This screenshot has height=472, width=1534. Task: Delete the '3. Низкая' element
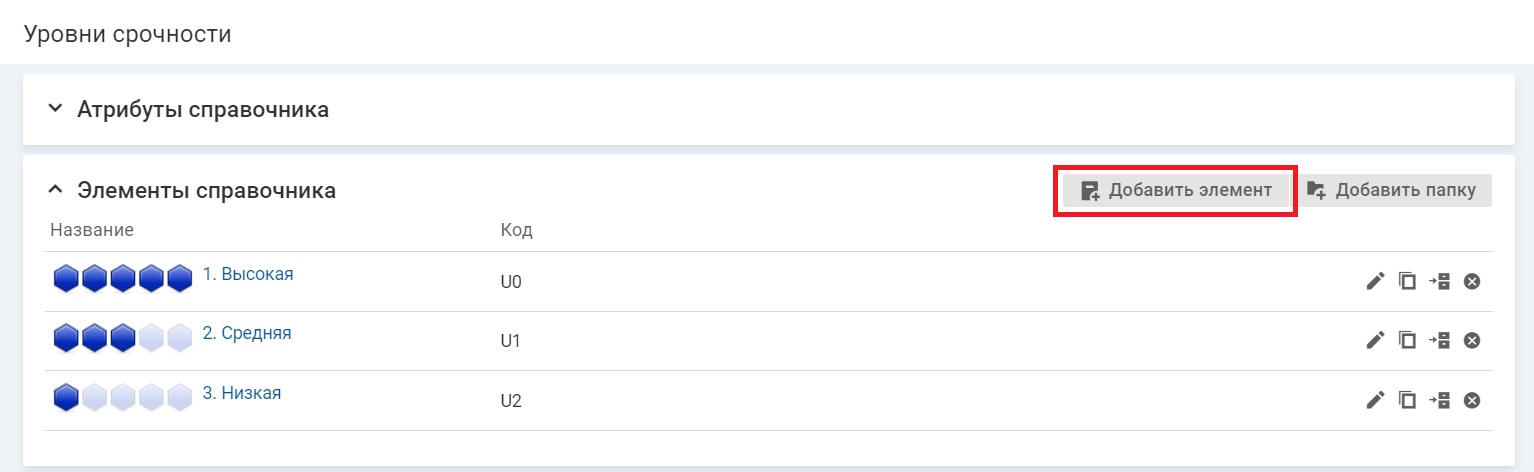tap(1471, 401)
